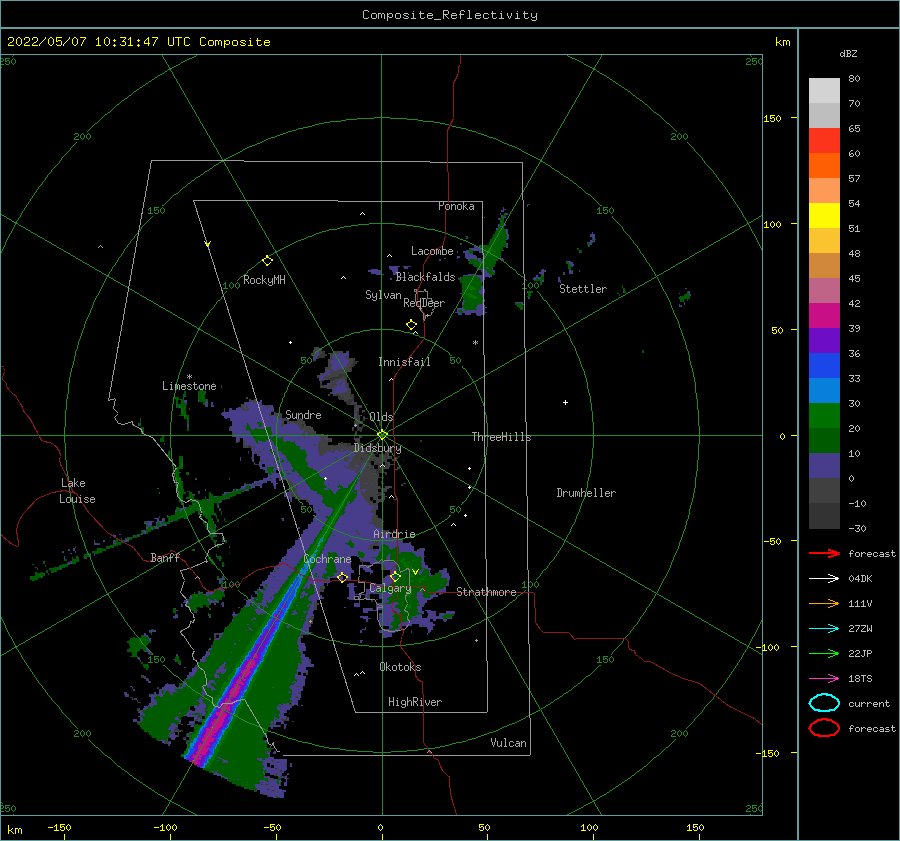Click the red forecast arrow legend icon
The height and width of the screenshot is (841, 900).
[x=824, y=553]
